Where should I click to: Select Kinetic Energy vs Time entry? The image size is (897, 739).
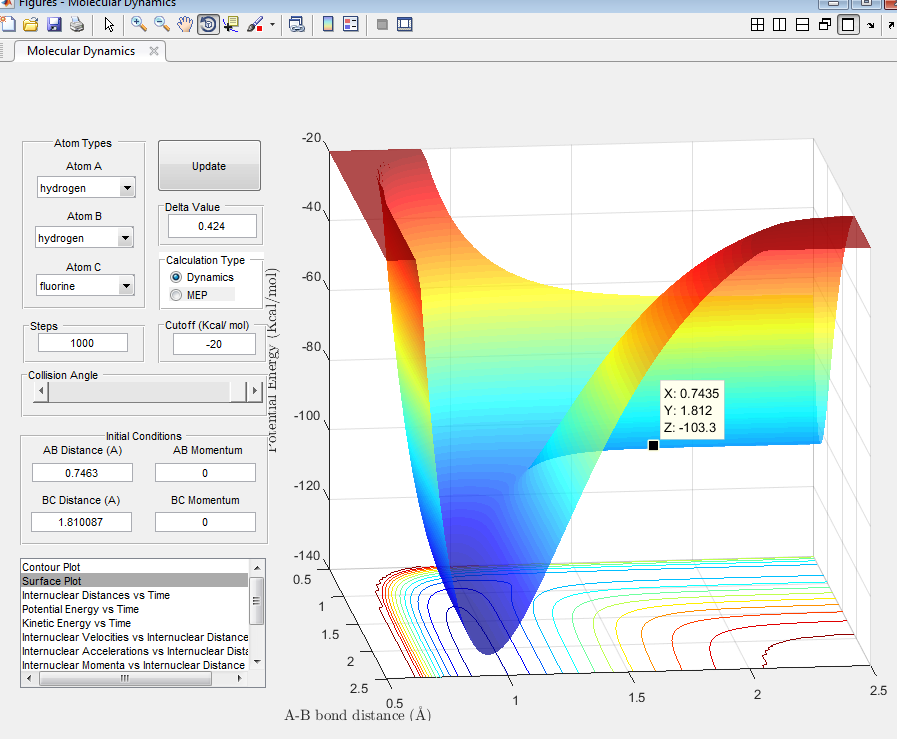coord(75,623)
